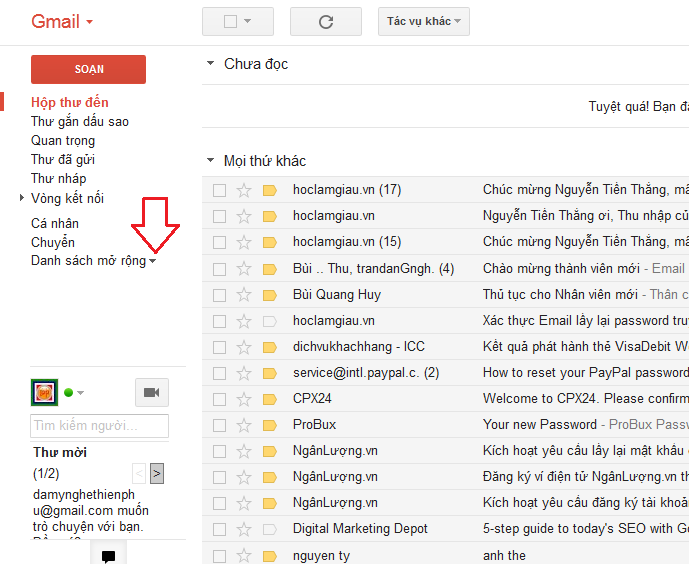Viewport: 689px width, 564px height.
Task: Click the refresh inbox button
Action: [x=326, y=22]
